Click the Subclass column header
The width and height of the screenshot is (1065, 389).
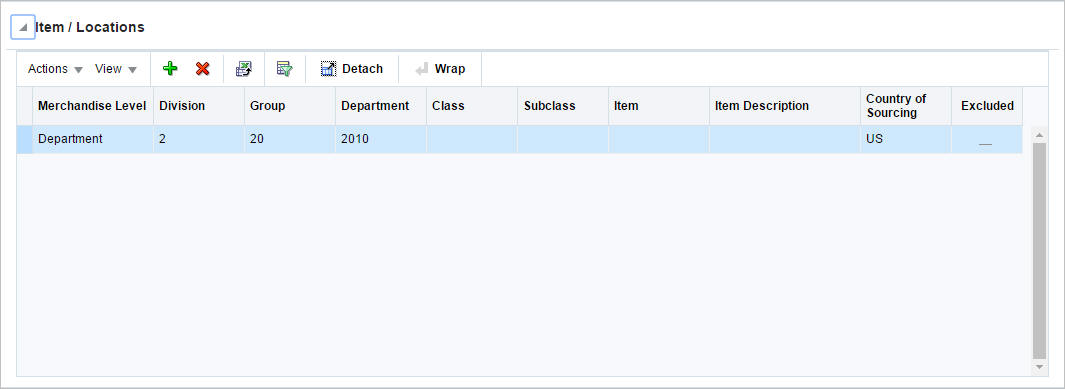pos(562,106)
